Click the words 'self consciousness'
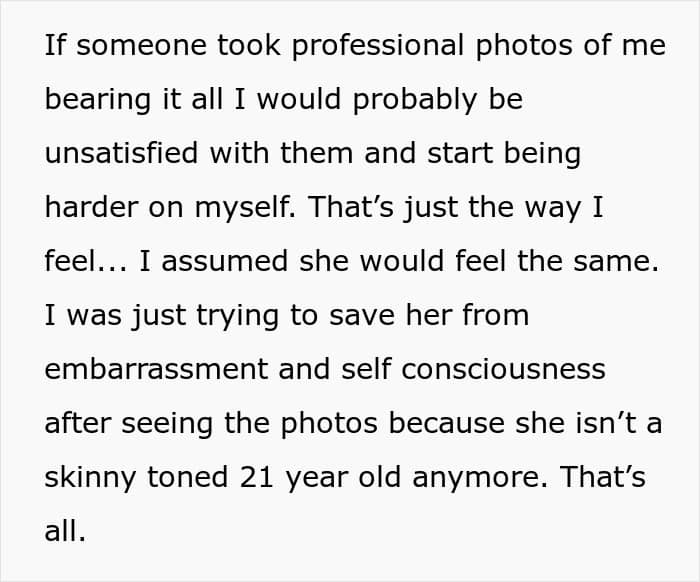700x582 pixels. coord(473,369)
